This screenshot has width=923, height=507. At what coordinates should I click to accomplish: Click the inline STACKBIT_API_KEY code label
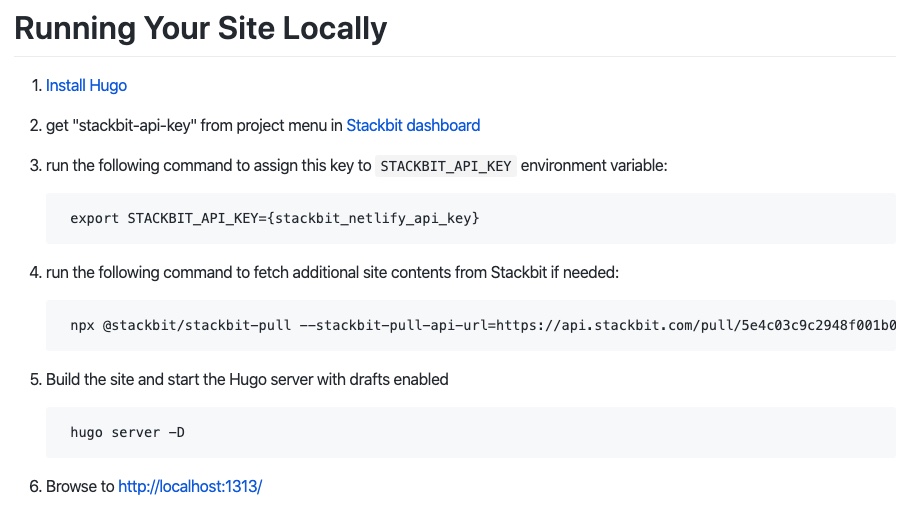[x=446, y=166]
